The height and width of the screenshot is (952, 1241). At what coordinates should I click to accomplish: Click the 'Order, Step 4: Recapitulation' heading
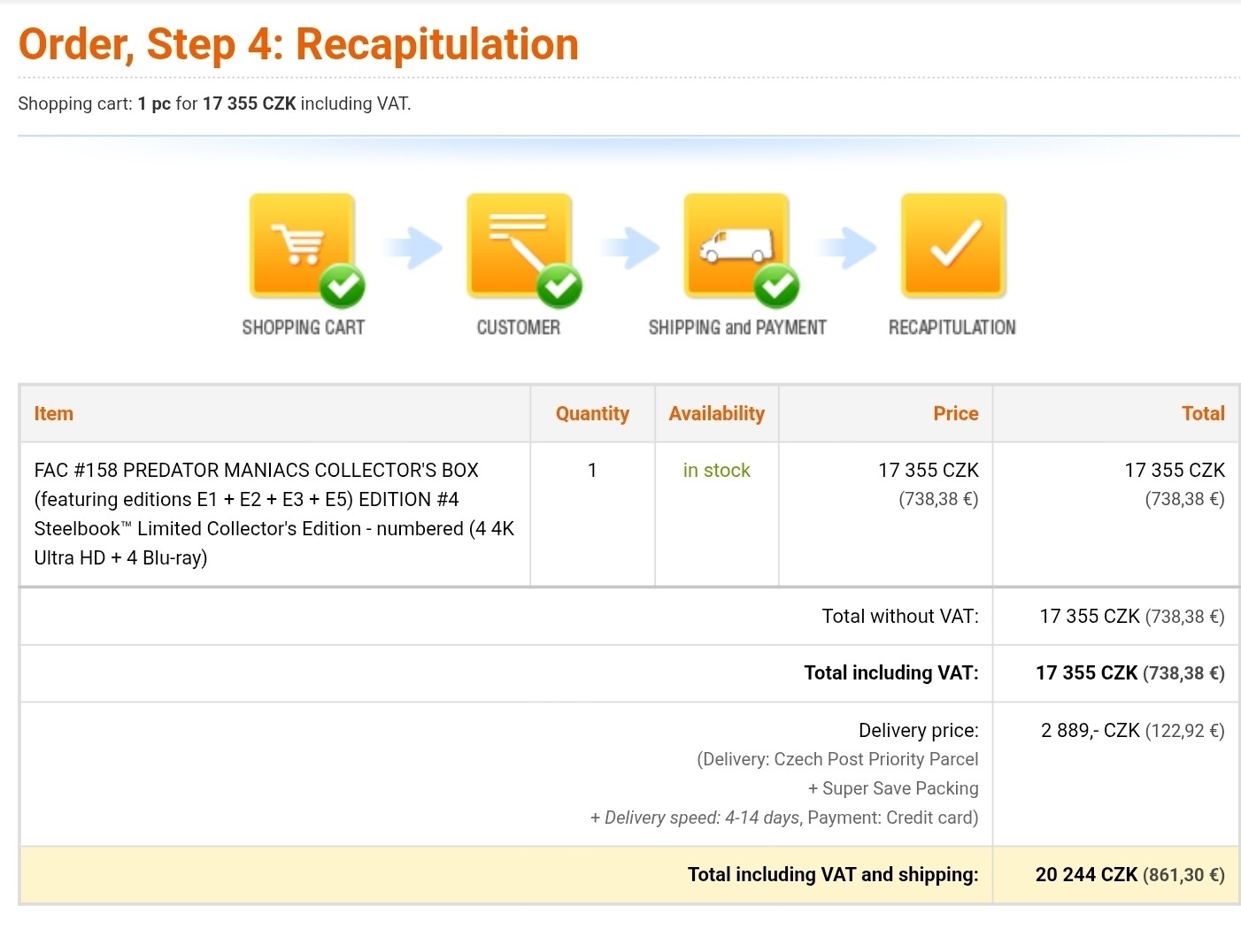298,44
